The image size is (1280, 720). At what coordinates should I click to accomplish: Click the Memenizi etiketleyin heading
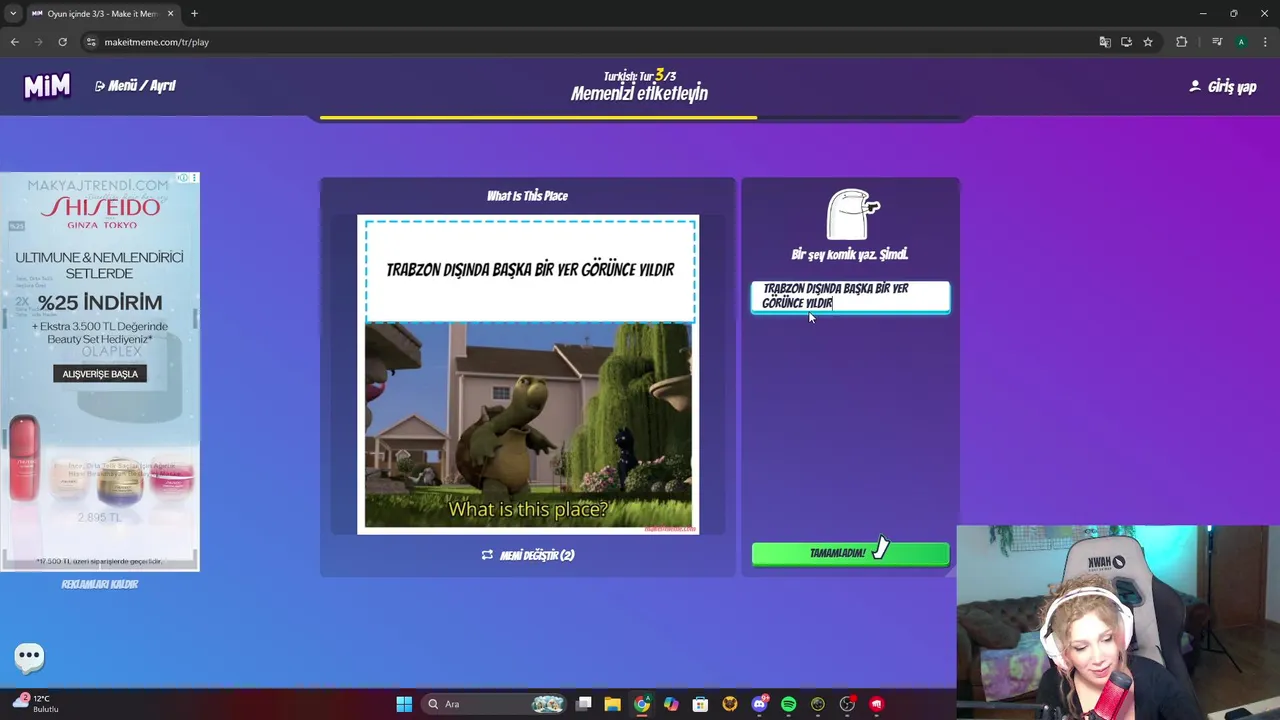639,94
